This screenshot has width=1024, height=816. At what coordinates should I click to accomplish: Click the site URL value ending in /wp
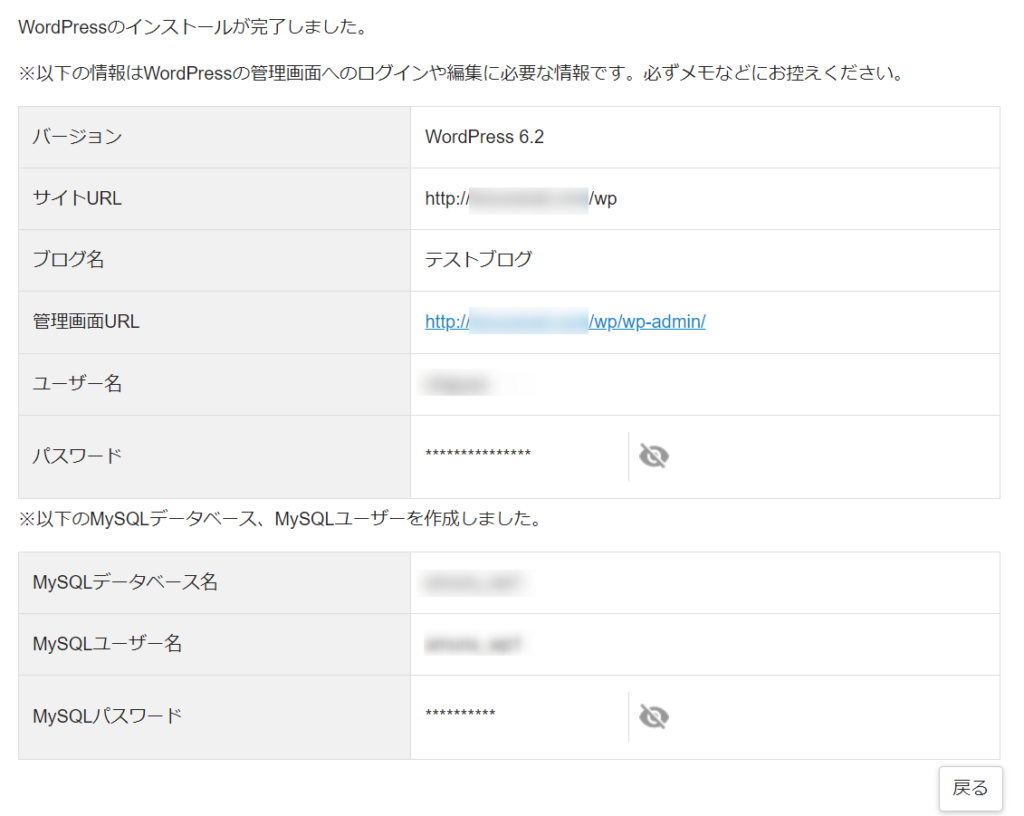(520, 198)
